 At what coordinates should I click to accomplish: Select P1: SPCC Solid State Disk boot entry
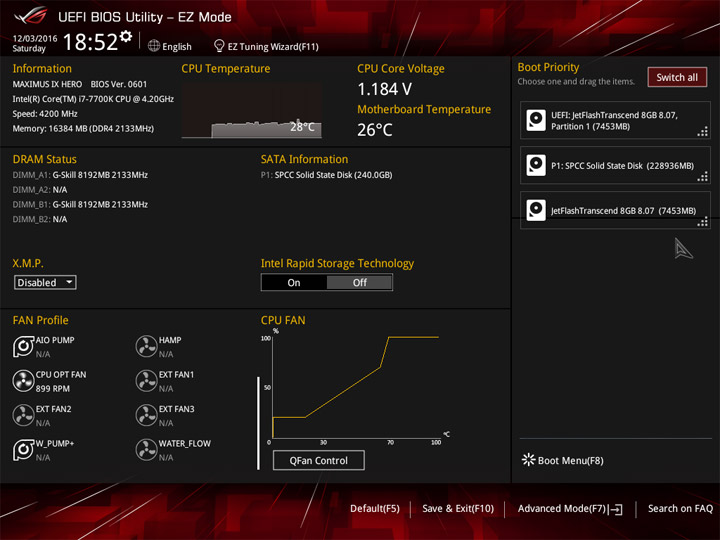(x=615, y=165)
